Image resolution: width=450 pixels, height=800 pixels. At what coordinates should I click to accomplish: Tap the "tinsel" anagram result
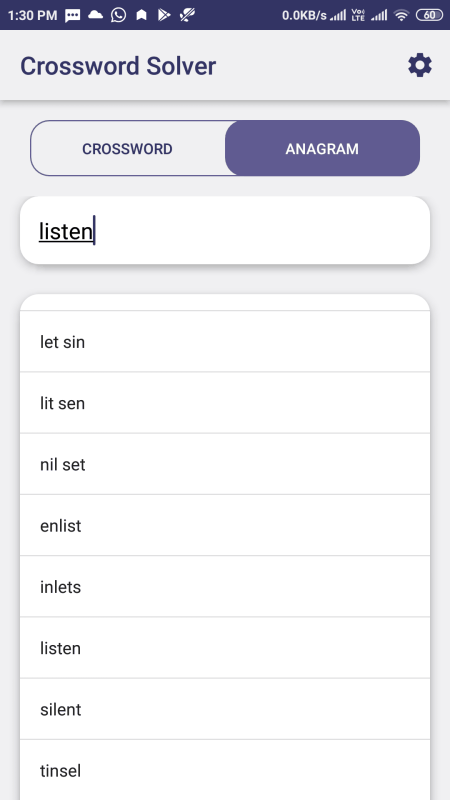coord(225,770)
